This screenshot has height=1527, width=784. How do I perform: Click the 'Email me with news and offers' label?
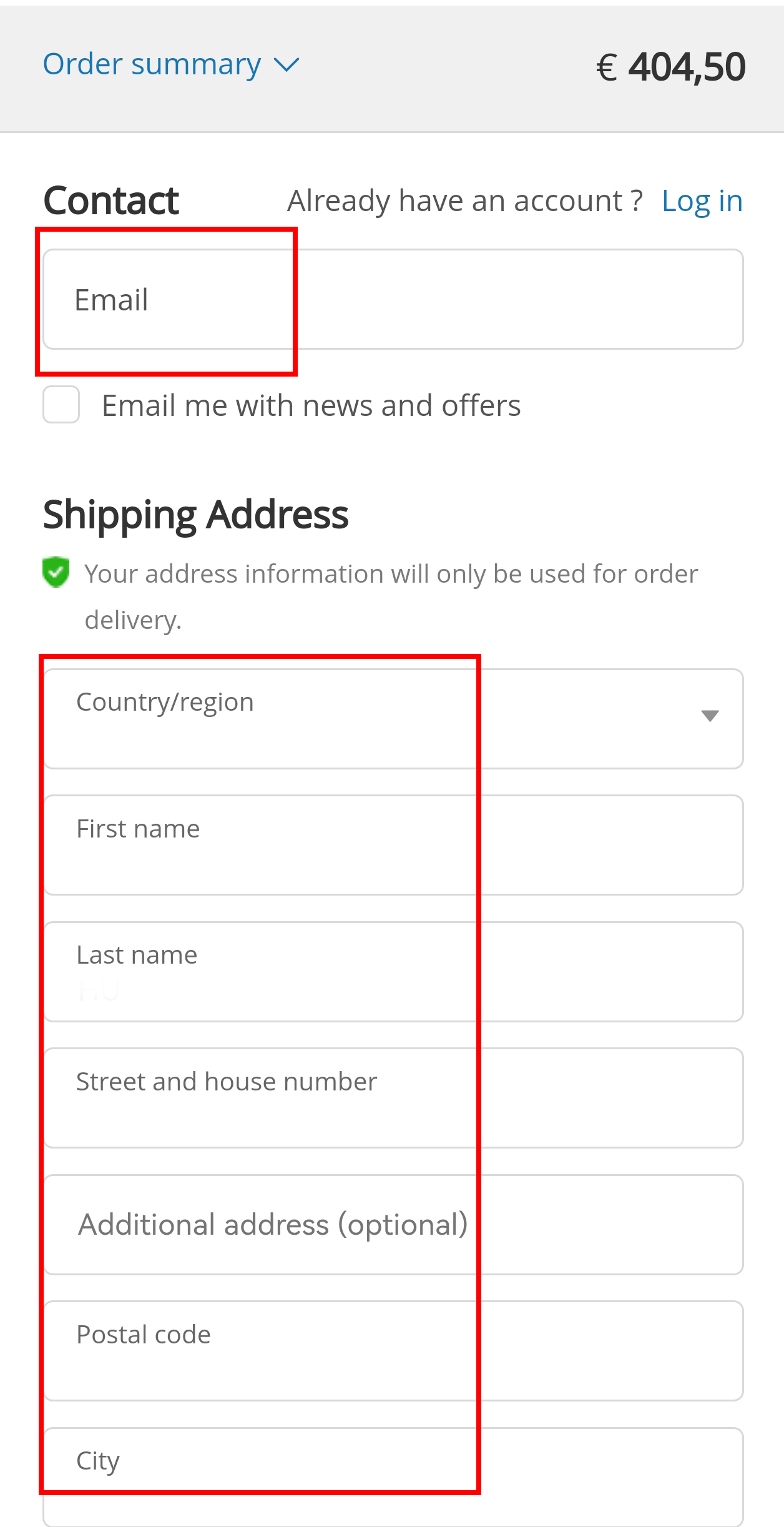[x=311, y=406]
